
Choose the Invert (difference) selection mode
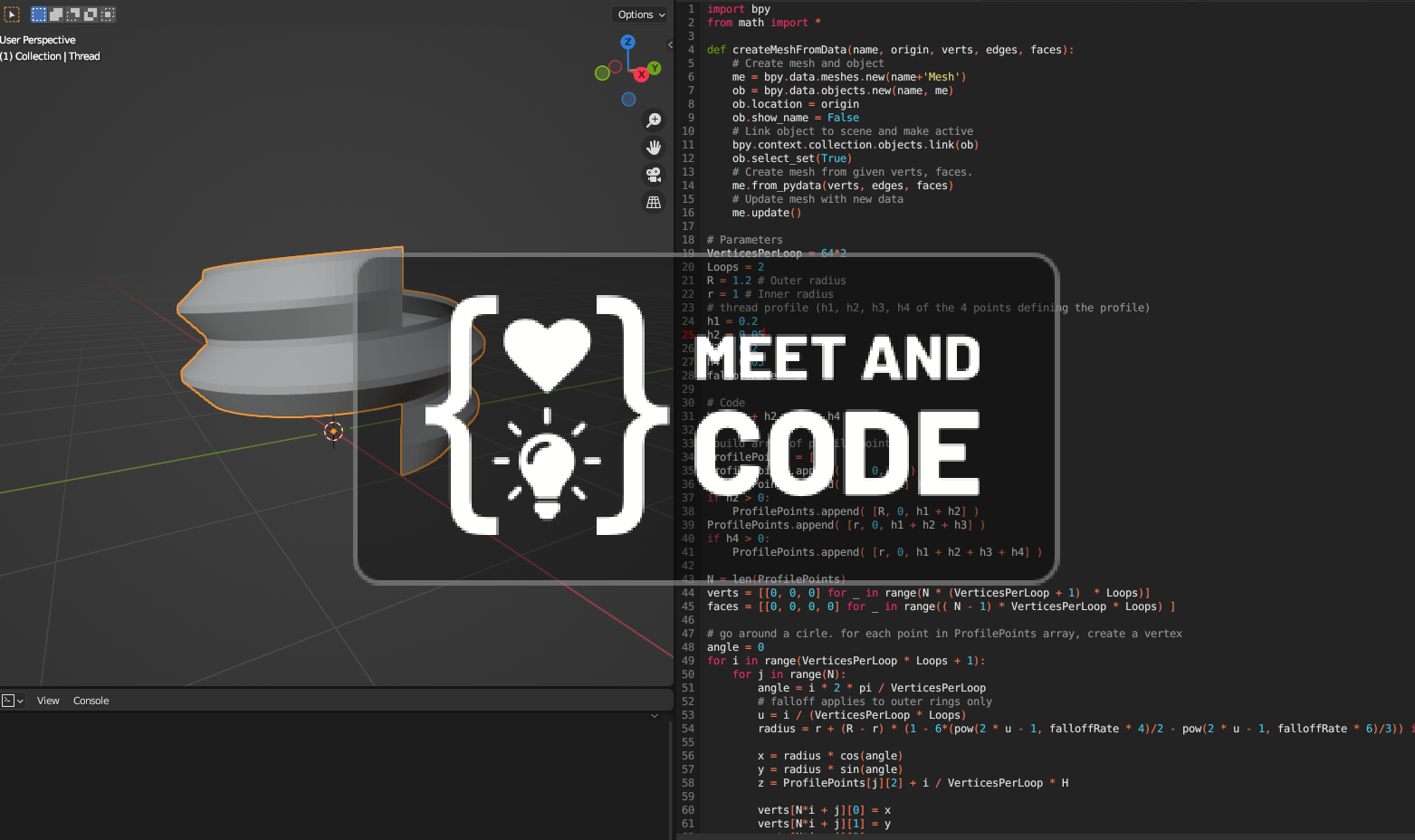click(x=91, y=14)
